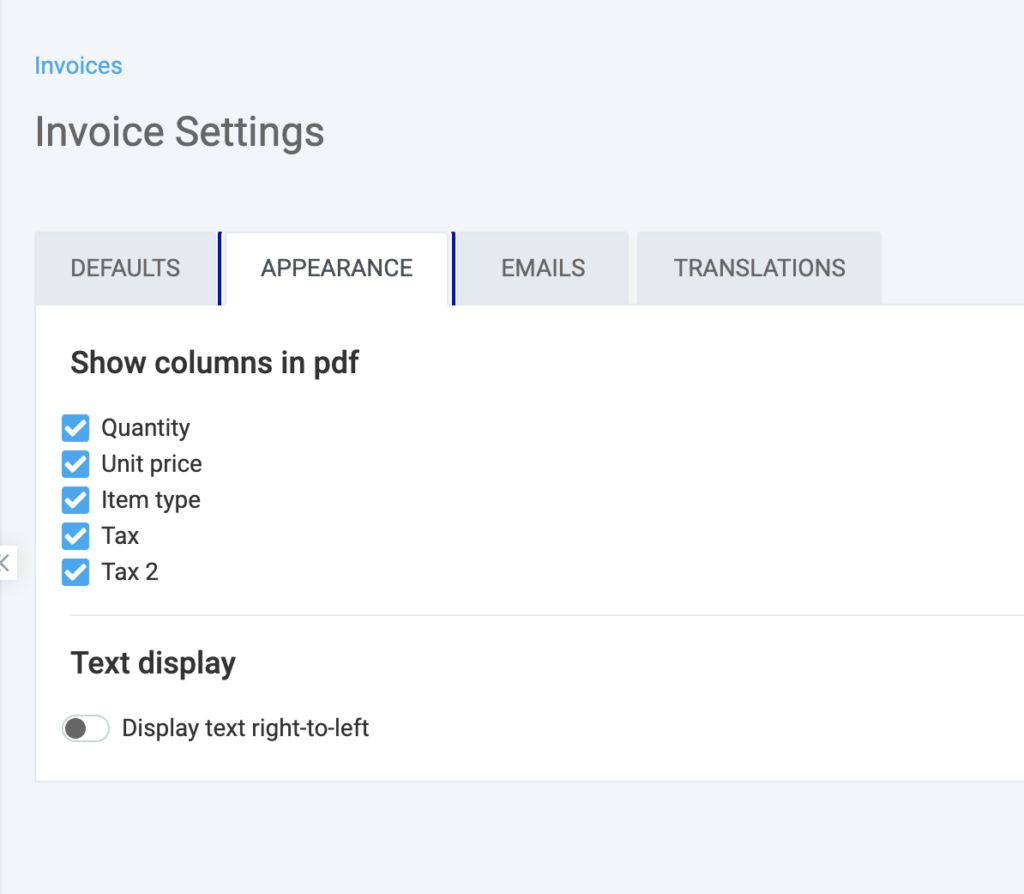This screenshot has height=894, width=1024.
Task: Click the 'Invoice Settings' page title
Action: click(179, 132)
